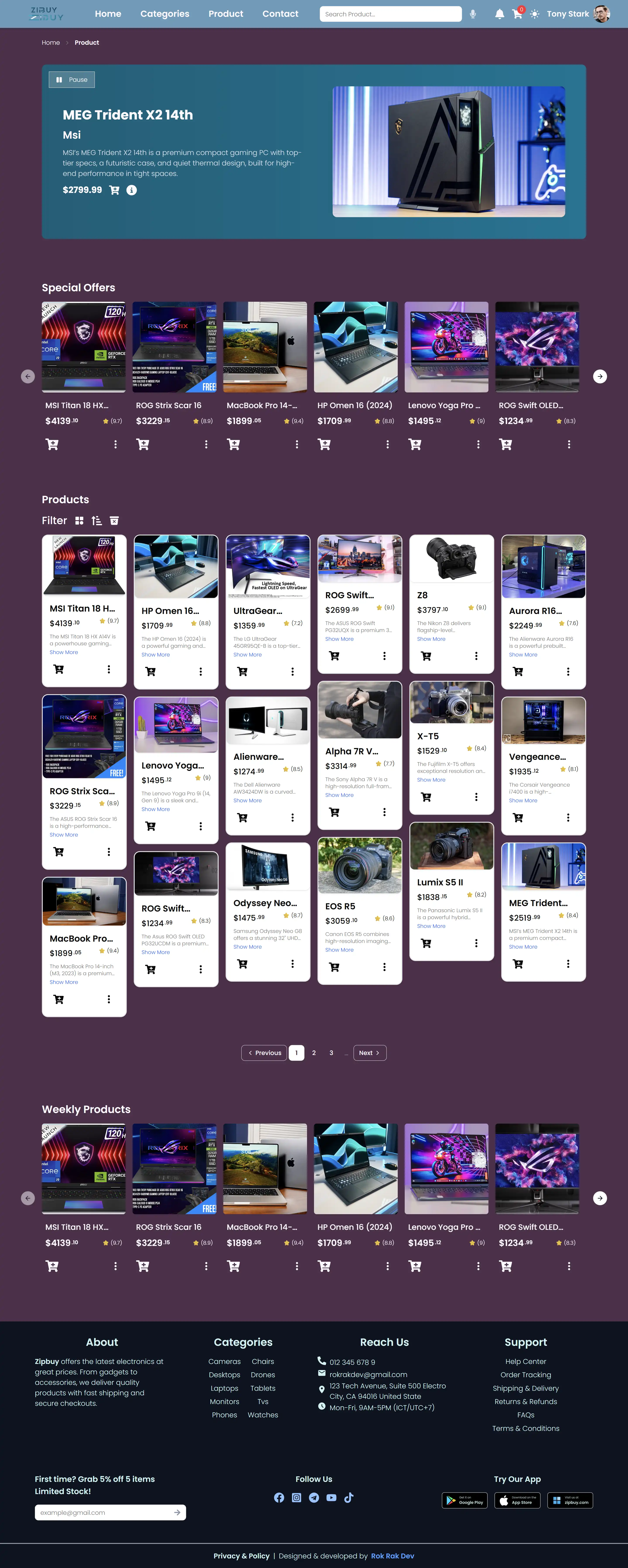Open the Product menu item
628x1568 pixels.
click(x=226, y=14)
